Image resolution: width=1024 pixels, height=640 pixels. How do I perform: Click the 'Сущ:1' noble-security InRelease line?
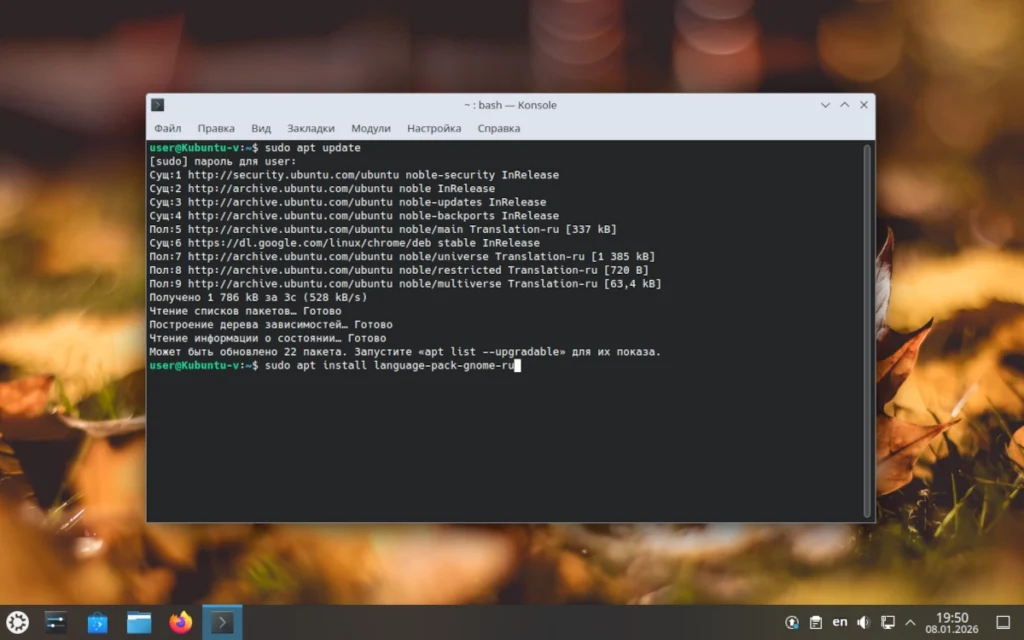pos(354,175)
